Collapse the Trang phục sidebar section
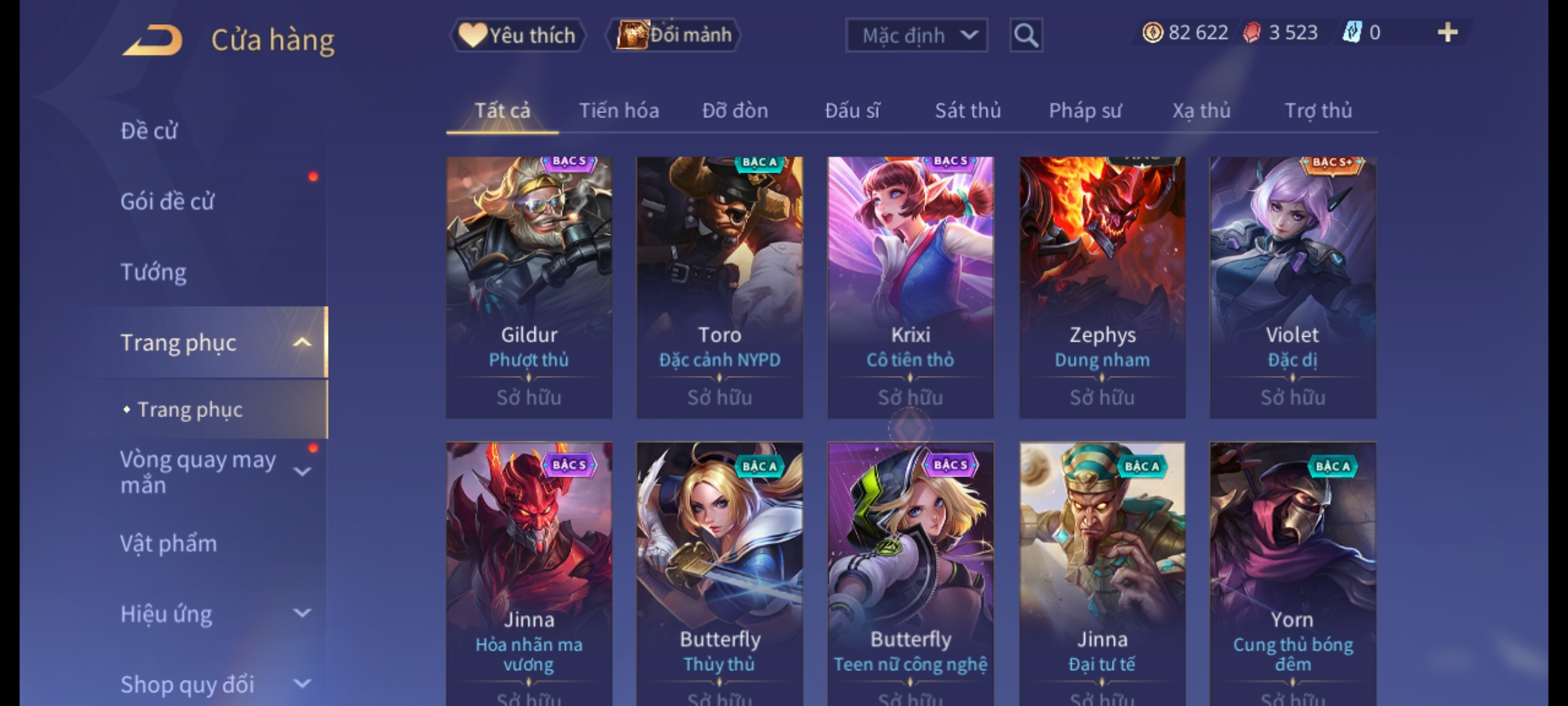Screen dimensions: 1568x706 [x=302, y=343]
